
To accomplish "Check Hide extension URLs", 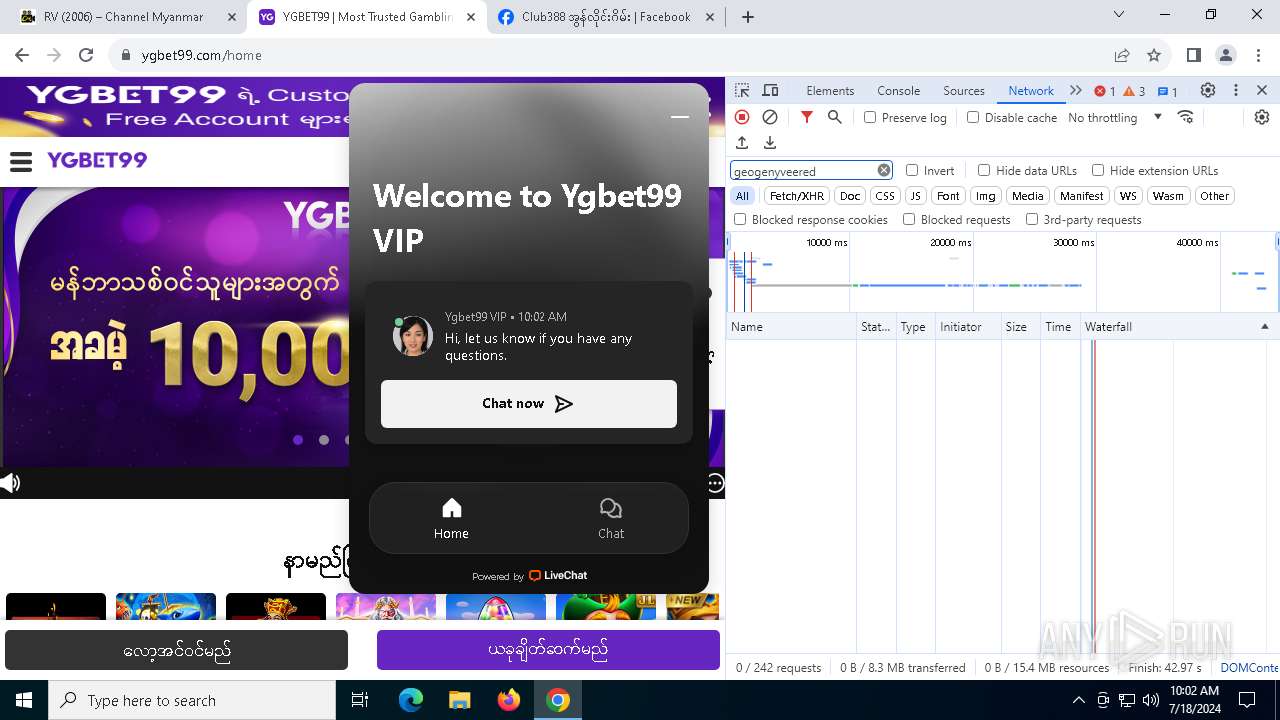I will point(1098,170).
